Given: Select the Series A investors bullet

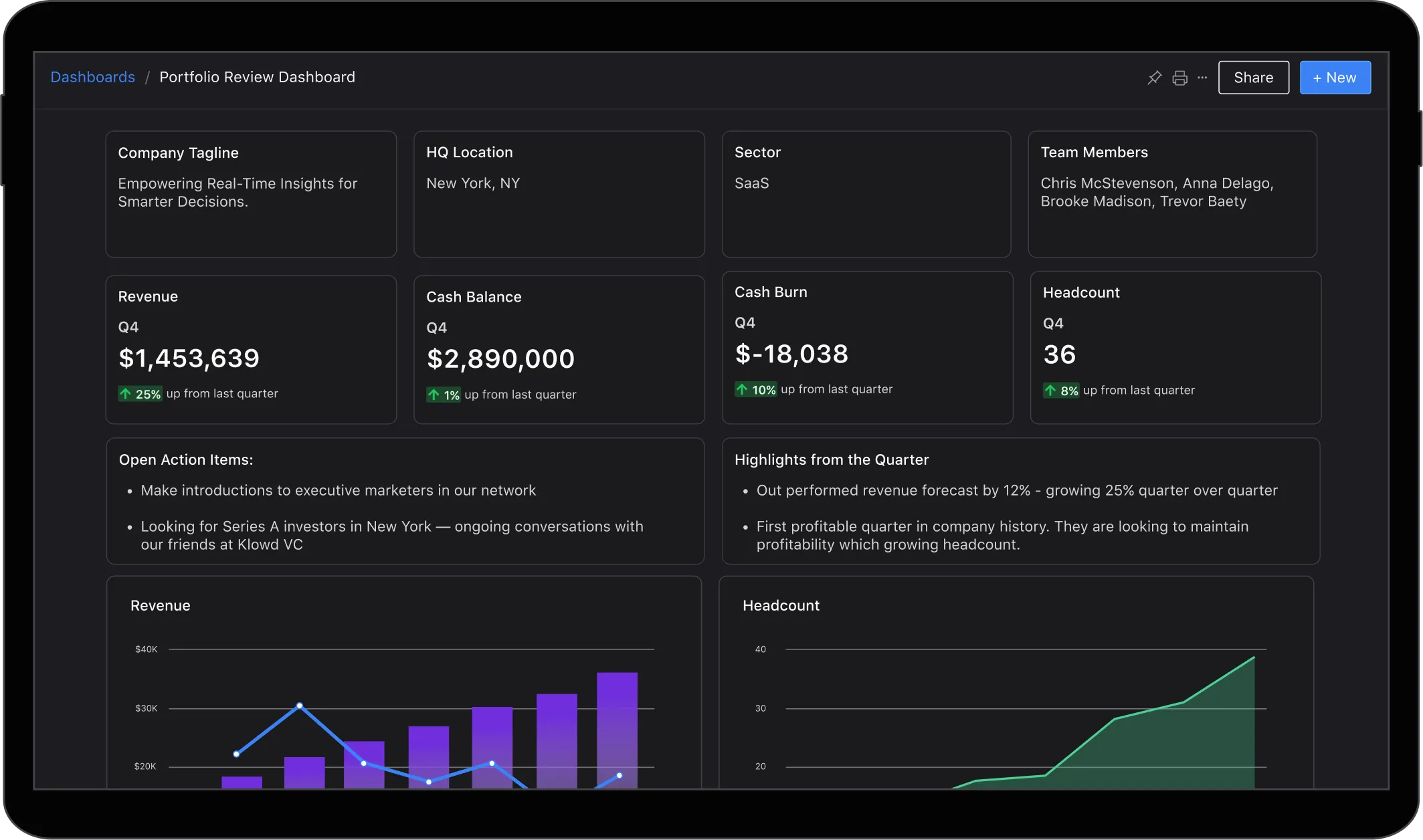Looking at the screenshot, I should [x=392, y=535].
